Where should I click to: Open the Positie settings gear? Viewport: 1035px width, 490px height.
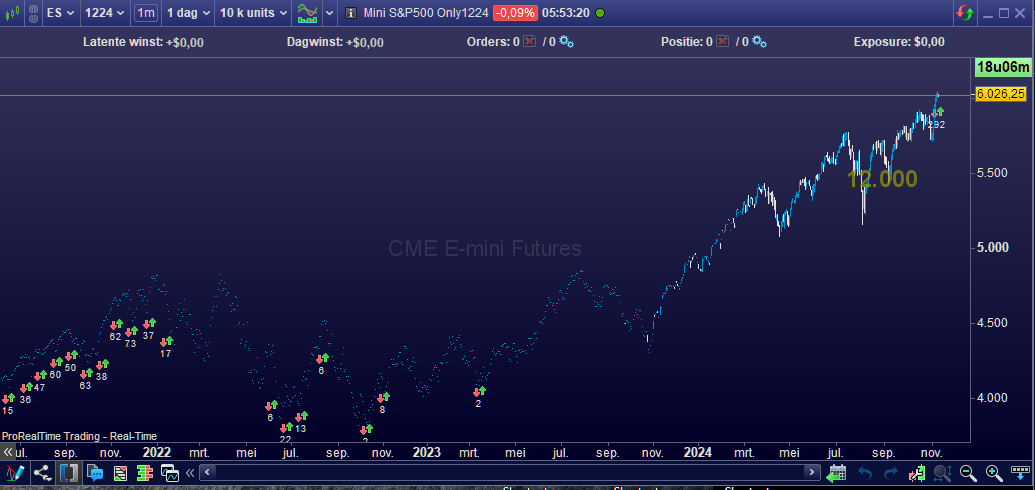pos(759,42)
